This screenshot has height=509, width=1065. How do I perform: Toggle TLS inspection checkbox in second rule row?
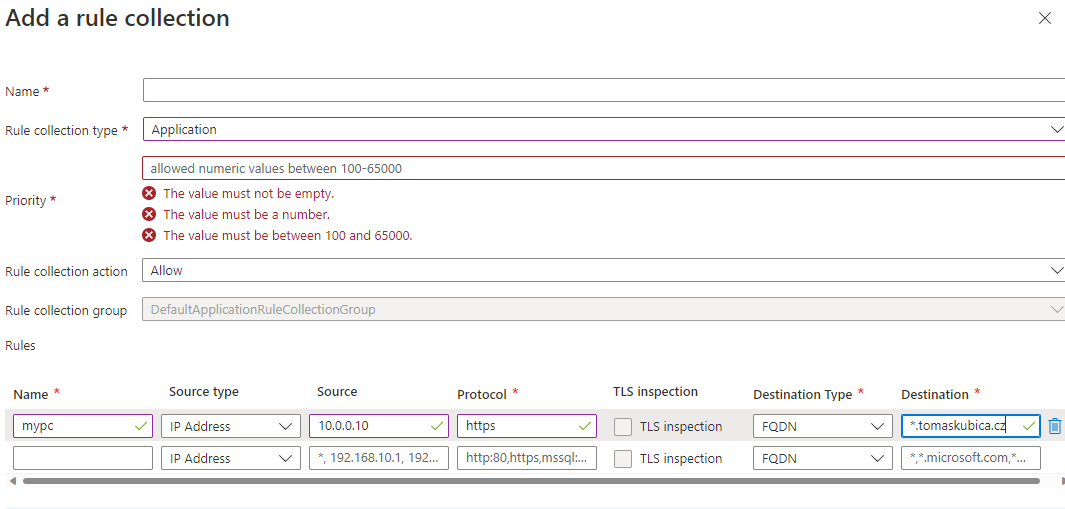623,459
